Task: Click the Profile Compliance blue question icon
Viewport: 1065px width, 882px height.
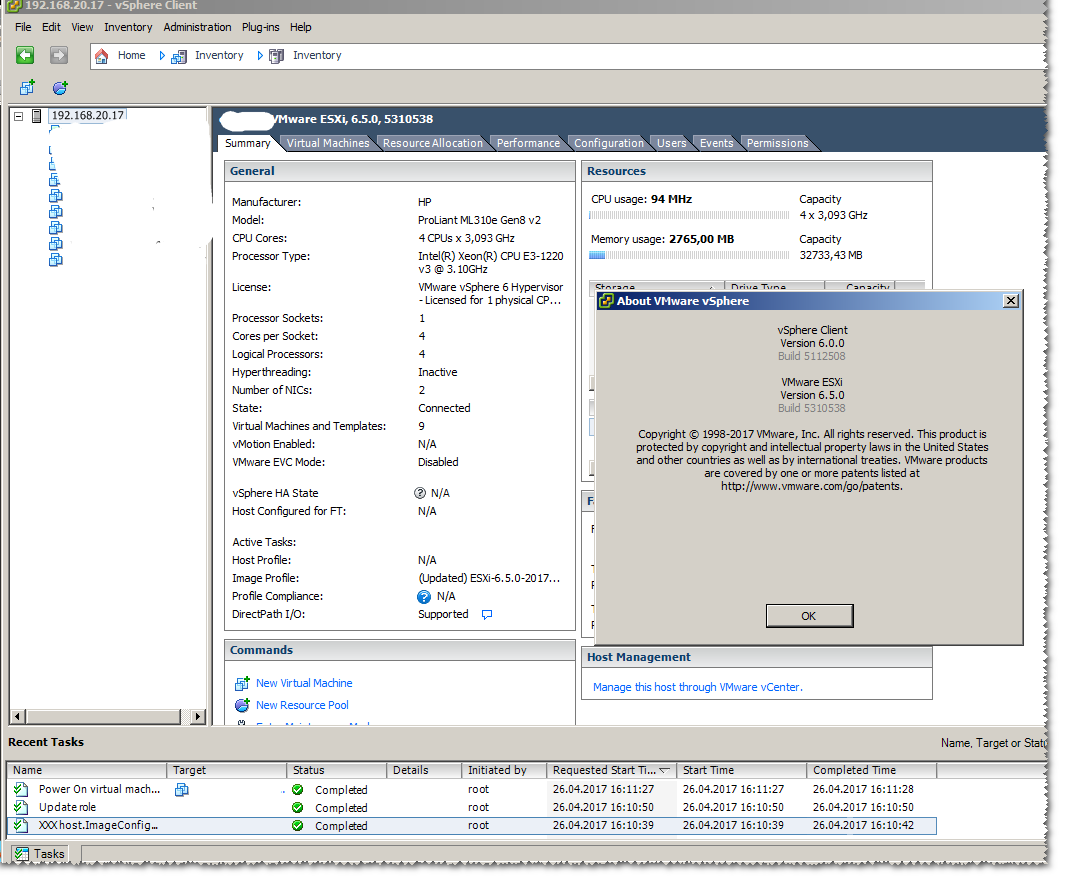Action: coord(424,598)
